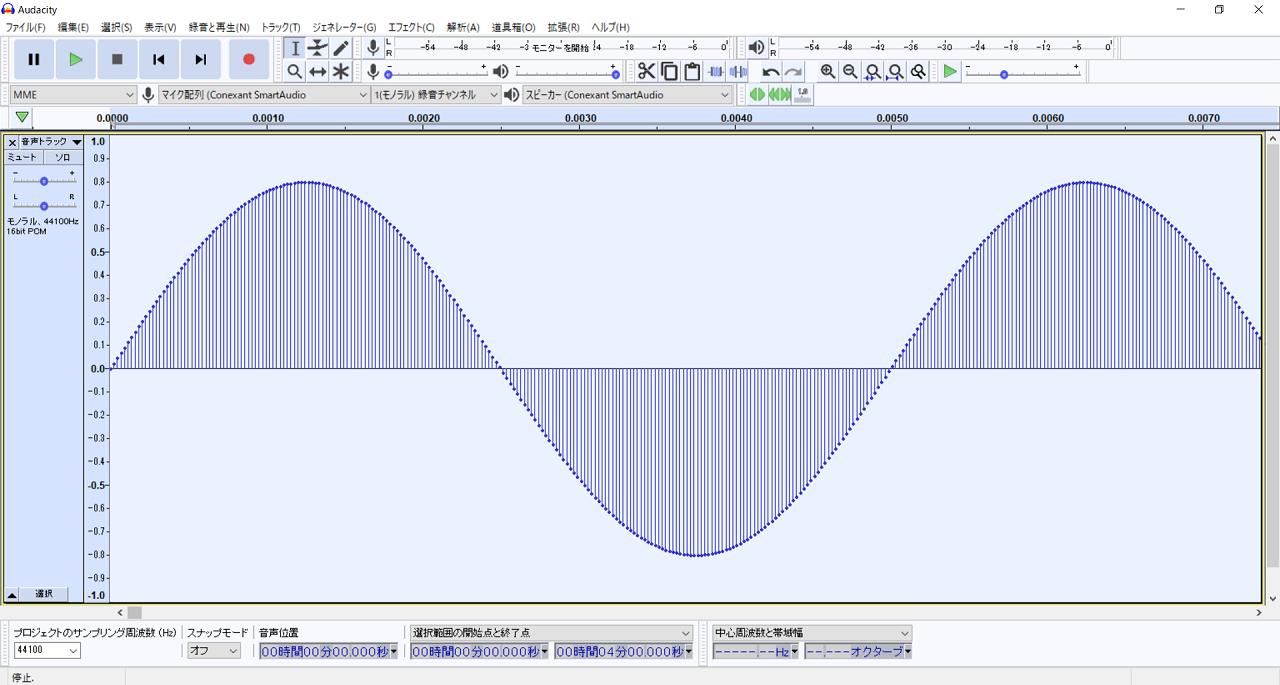This screenshot has width=1280, height=685.
Task: Click the Copy icon in edit toolbar
Action: pyautogui.click(x=669, y=71)
